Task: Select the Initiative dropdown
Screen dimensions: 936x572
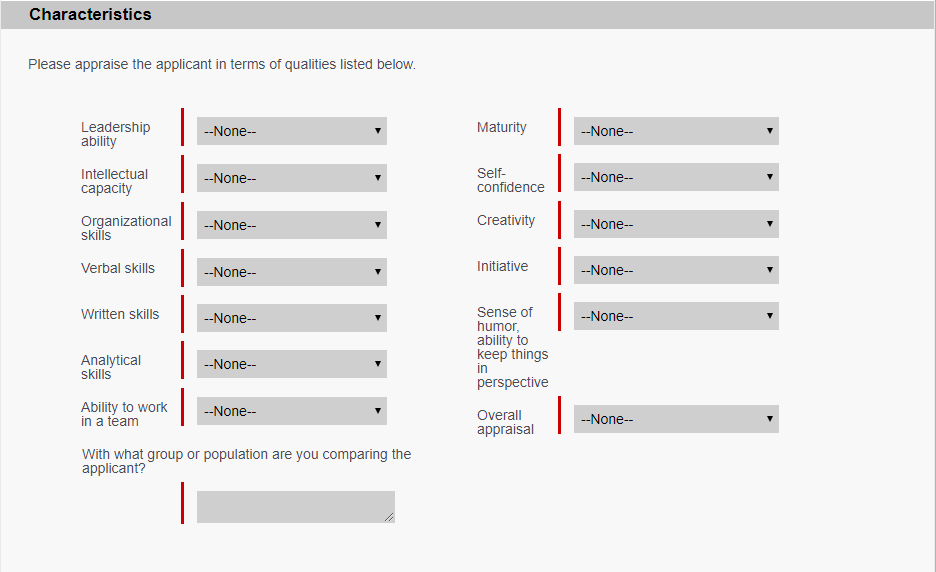Action: [676, 270]
